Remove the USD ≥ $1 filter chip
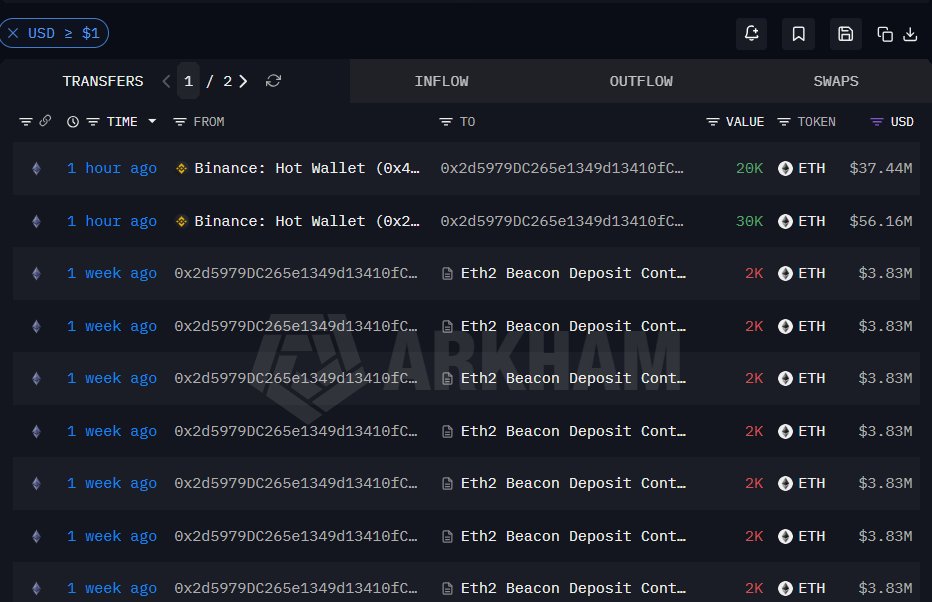This screenshot has width=932, height=602. 13,33
